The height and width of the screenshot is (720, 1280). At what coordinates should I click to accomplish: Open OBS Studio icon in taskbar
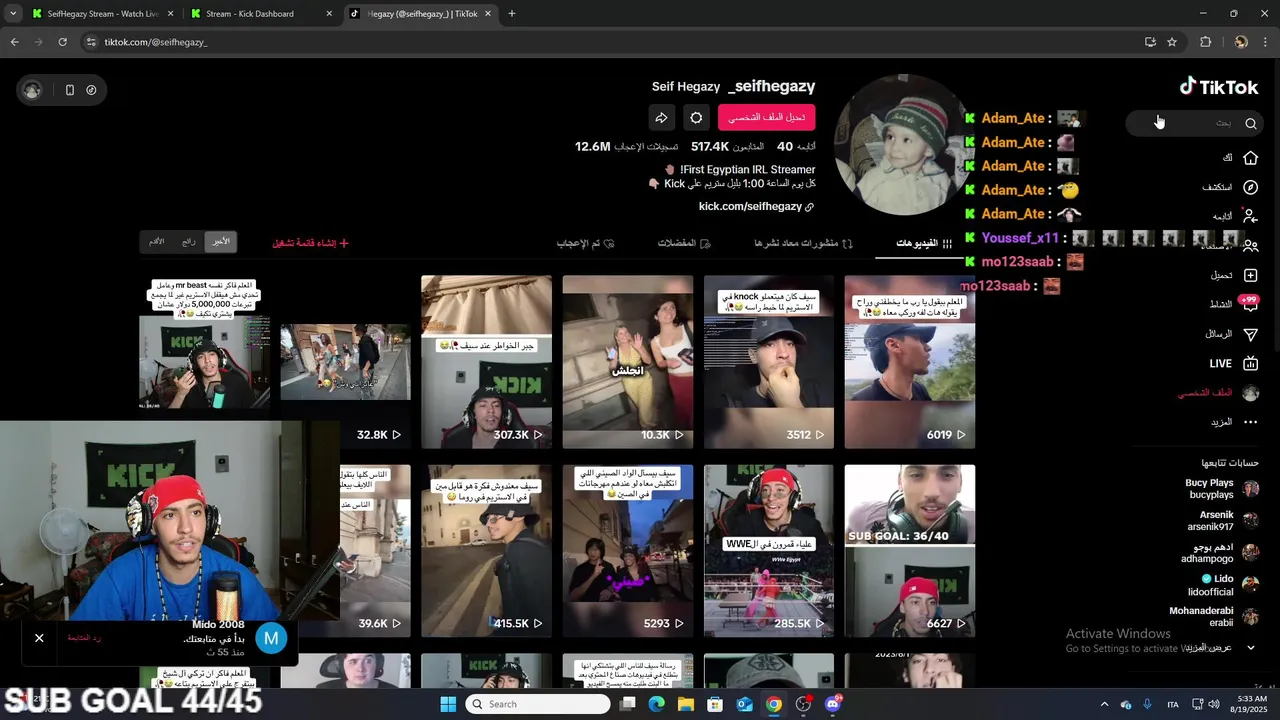point(803,704)
